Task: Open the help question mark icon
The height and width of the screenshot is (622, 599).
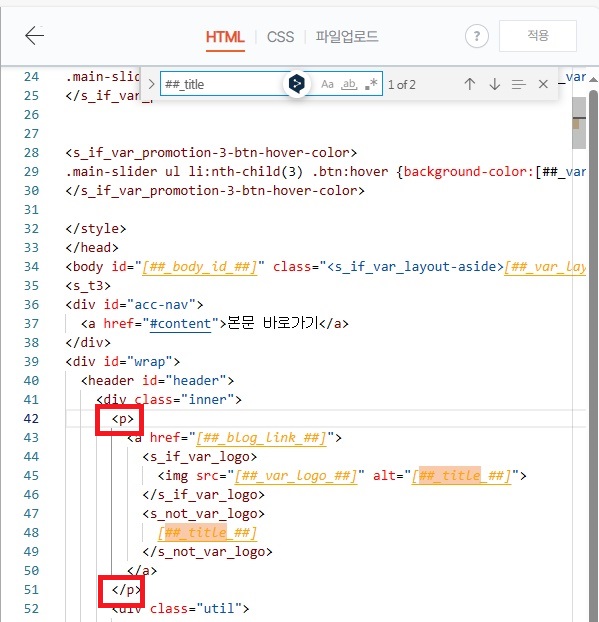Action: click(476, 36)
